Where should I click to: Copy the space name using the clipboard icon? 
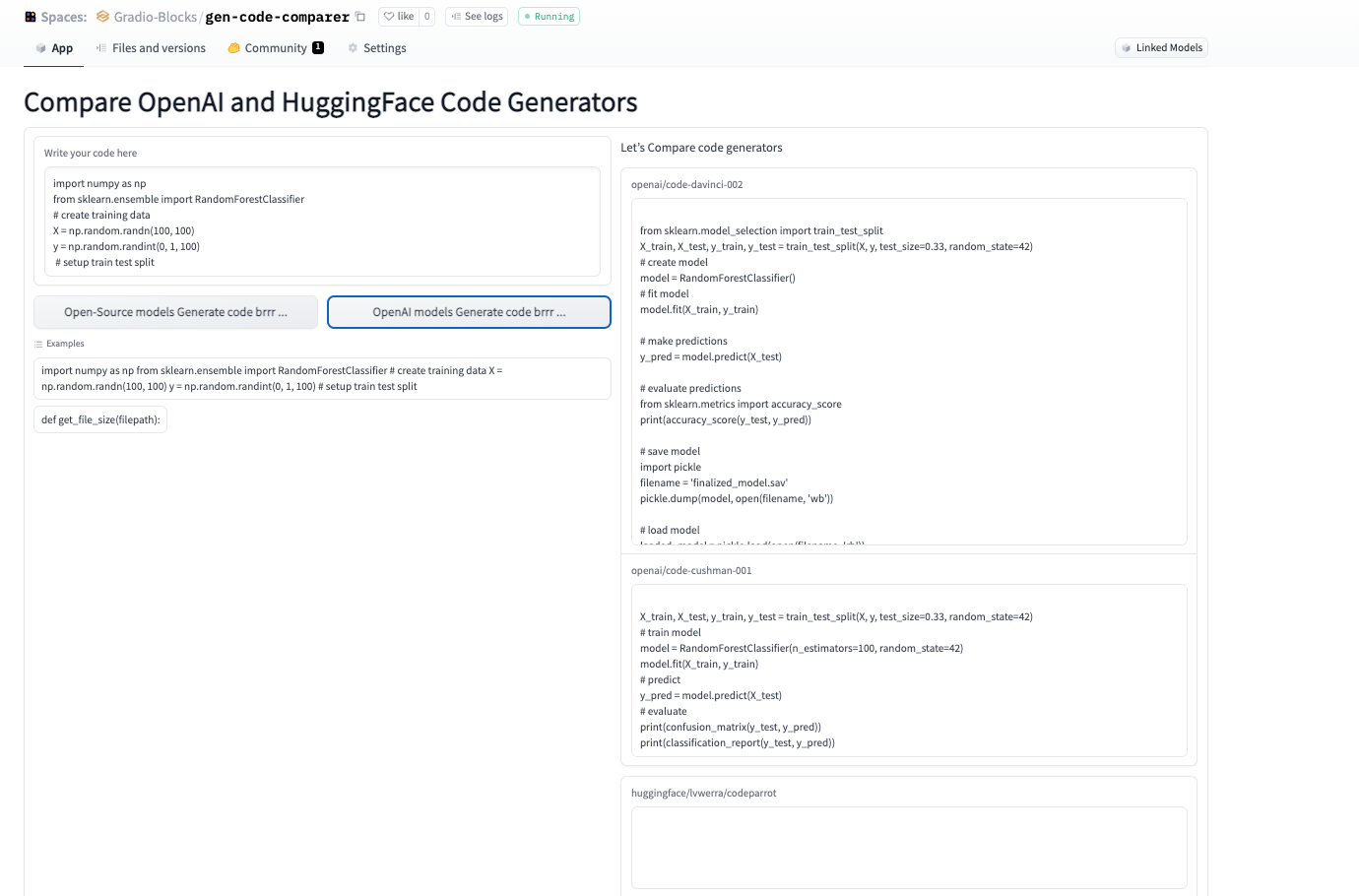[x=359, y=16]
